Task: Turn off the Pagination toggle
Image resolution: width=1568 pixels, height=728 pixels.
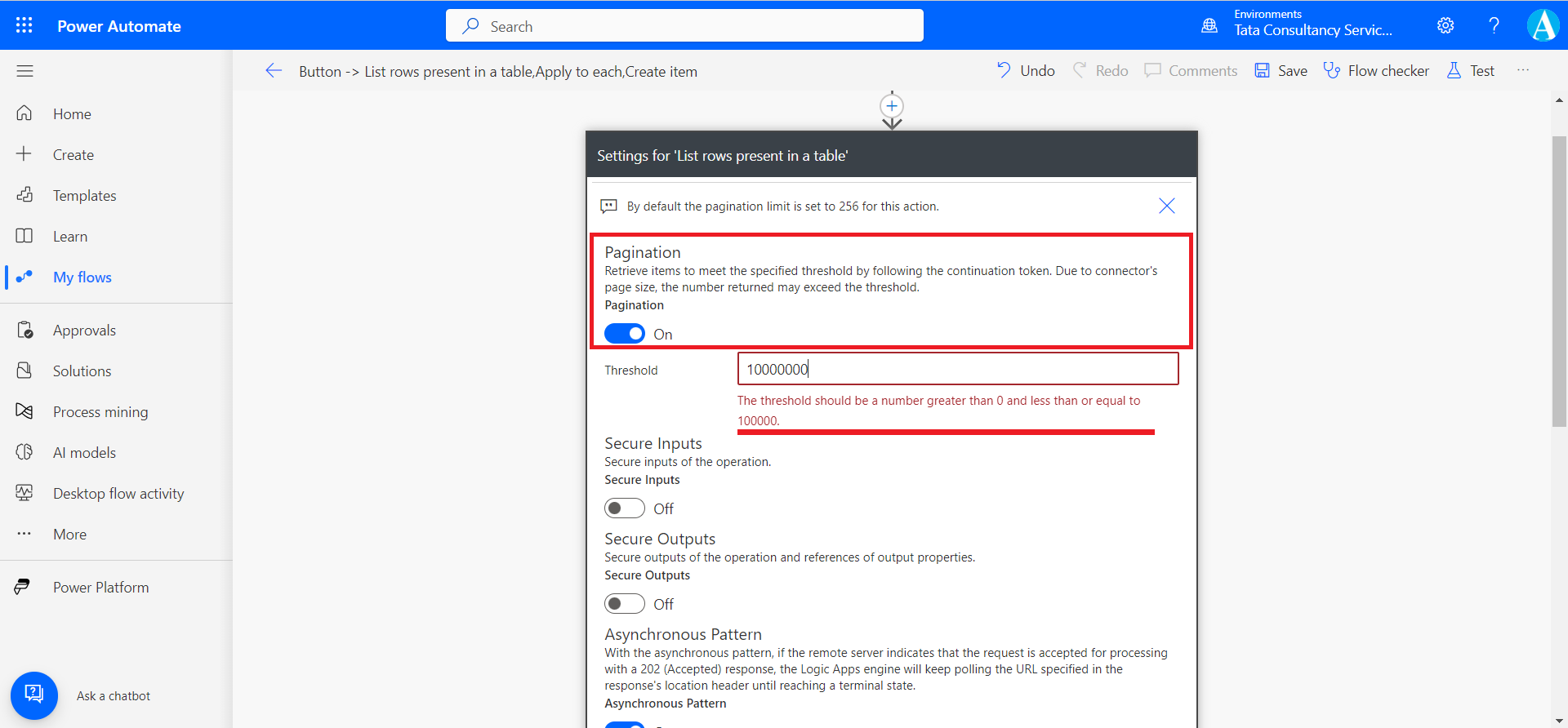Action: (x=625, y=334)
